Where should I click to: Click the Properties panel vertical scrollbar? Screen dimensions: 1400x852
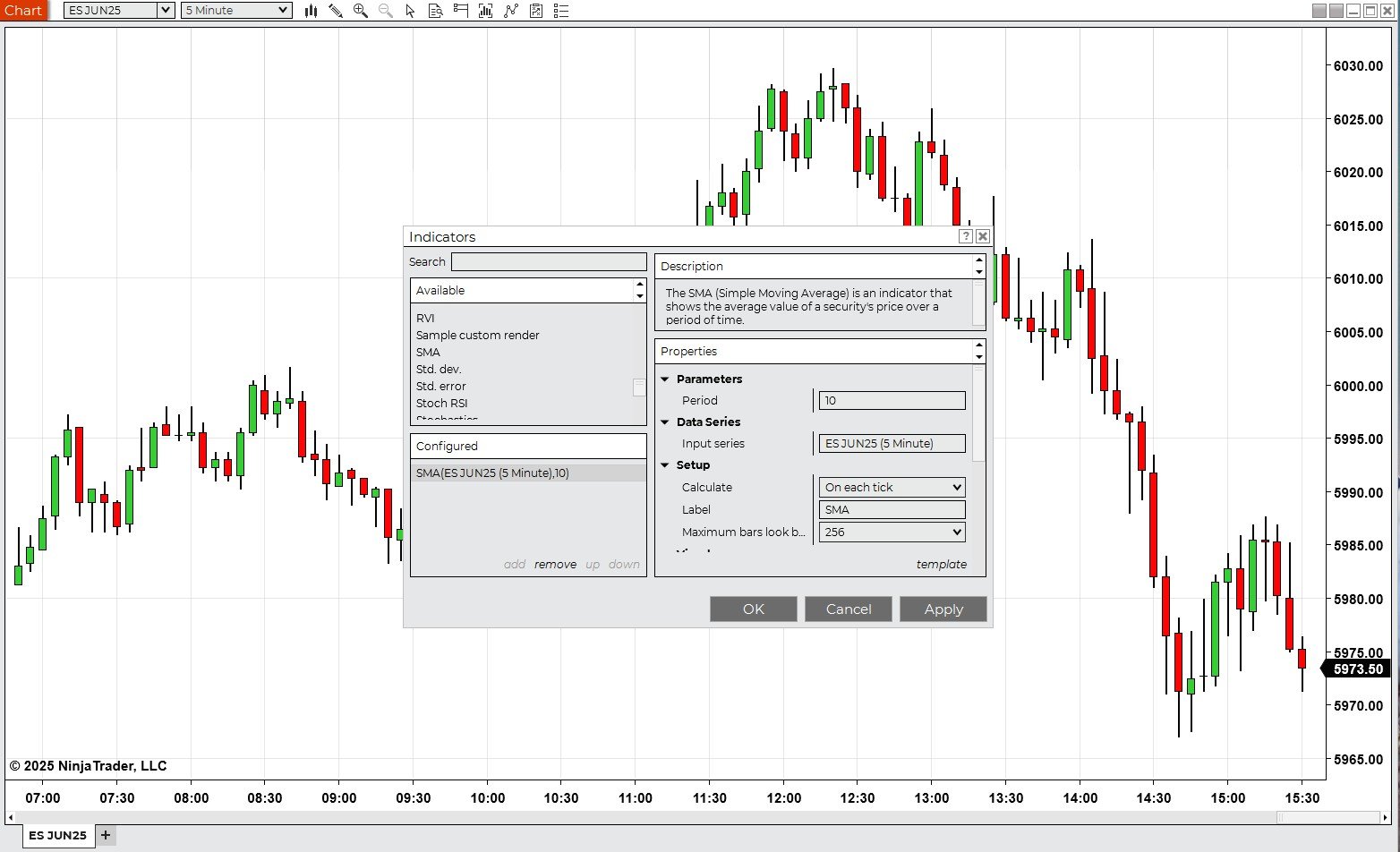pyautogui.click(x=978, y=413)
